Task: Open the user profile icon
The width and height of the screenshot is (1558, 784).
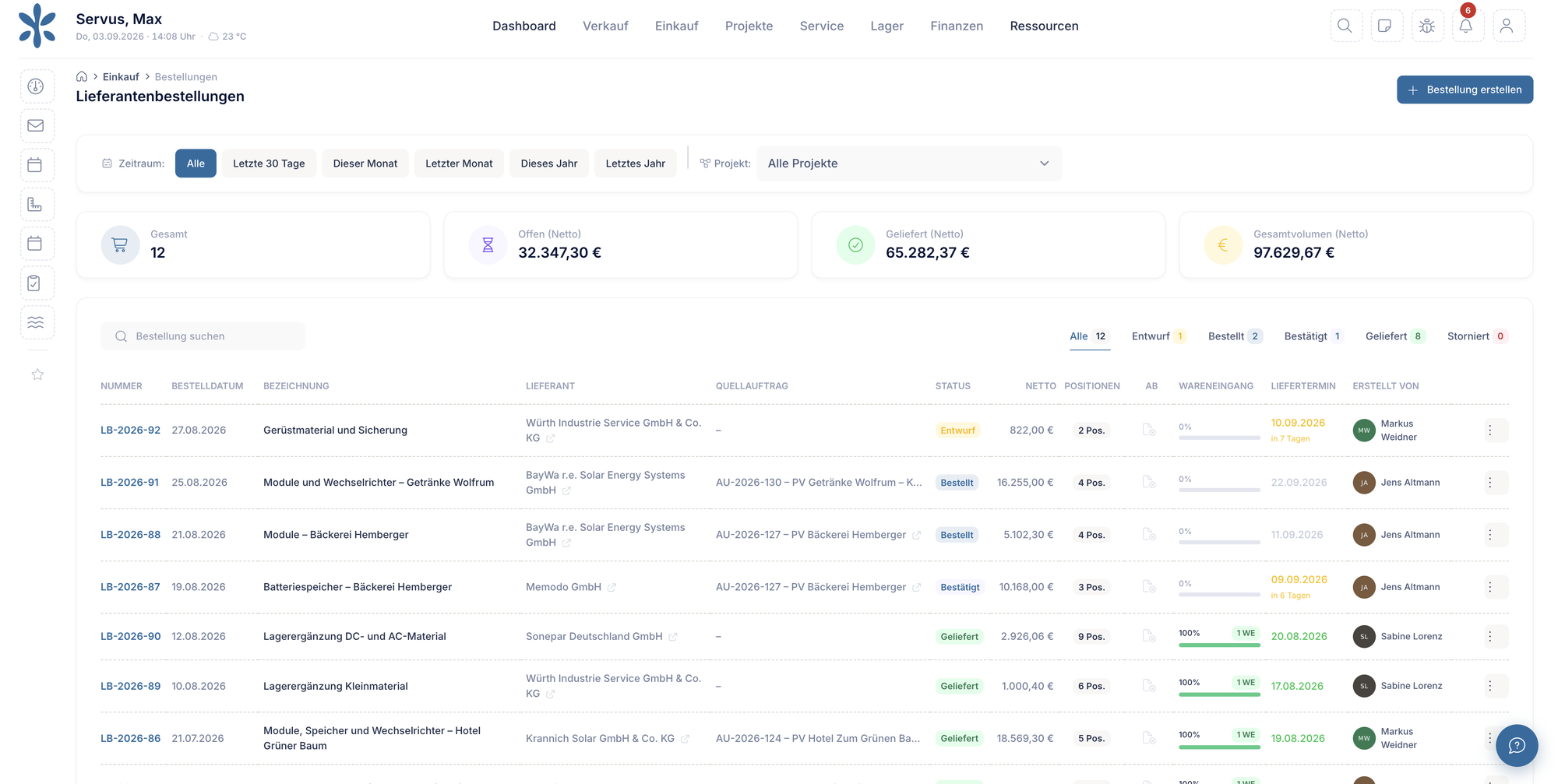Action: click(x=1507, y=26)
